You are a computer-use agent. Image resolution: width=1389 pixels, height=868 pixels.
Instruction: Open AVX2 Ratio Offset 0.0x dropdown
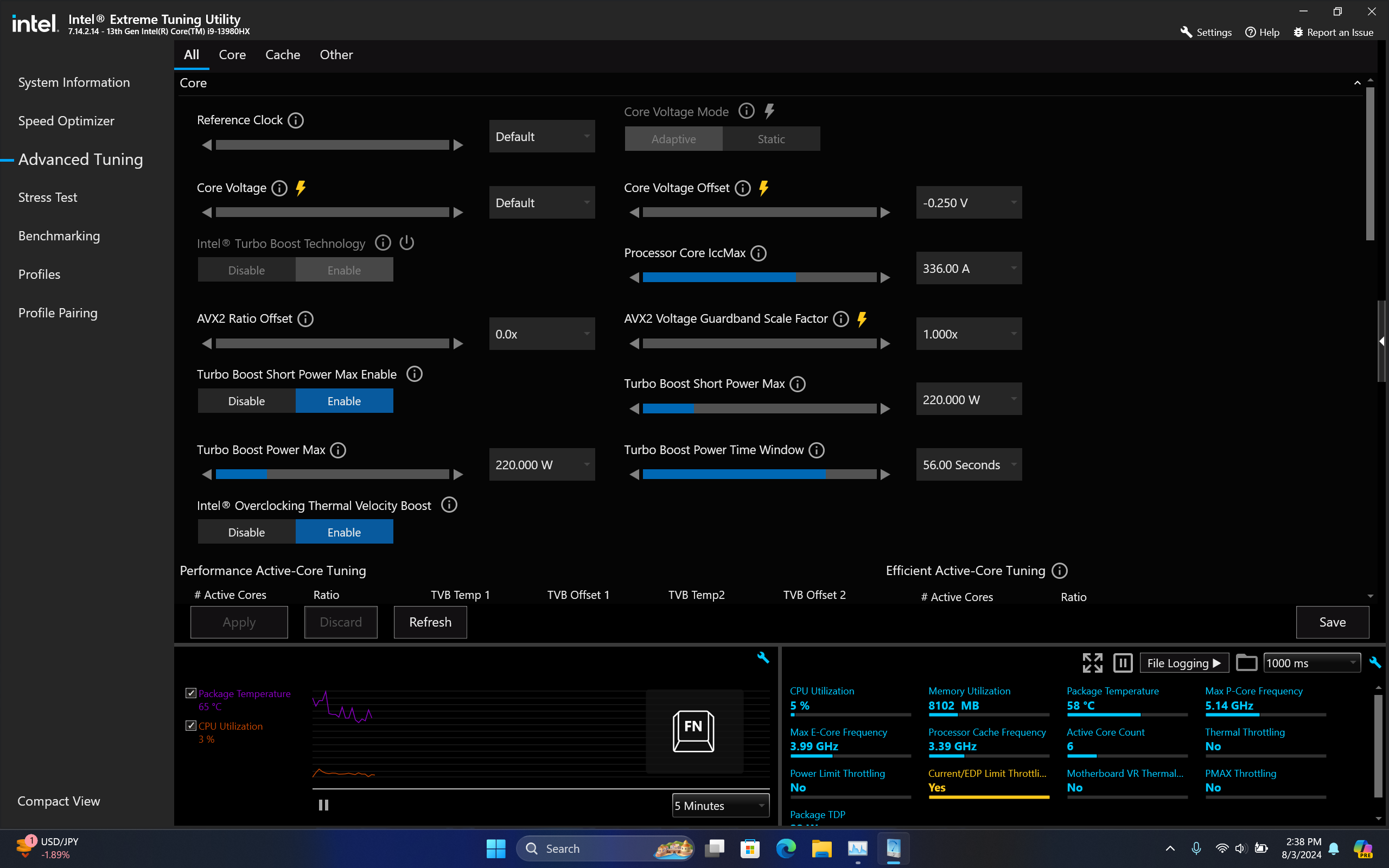(542, 334)
